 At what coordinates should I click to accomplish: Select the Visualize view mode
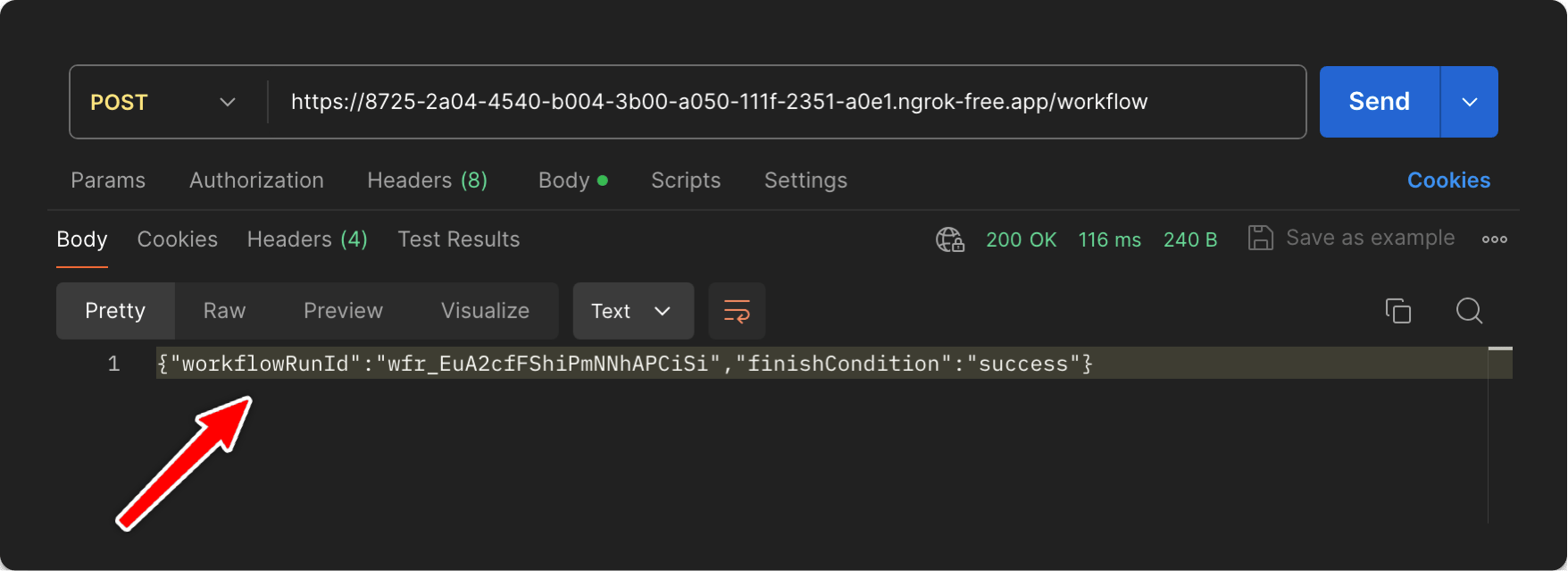(485, 311)
